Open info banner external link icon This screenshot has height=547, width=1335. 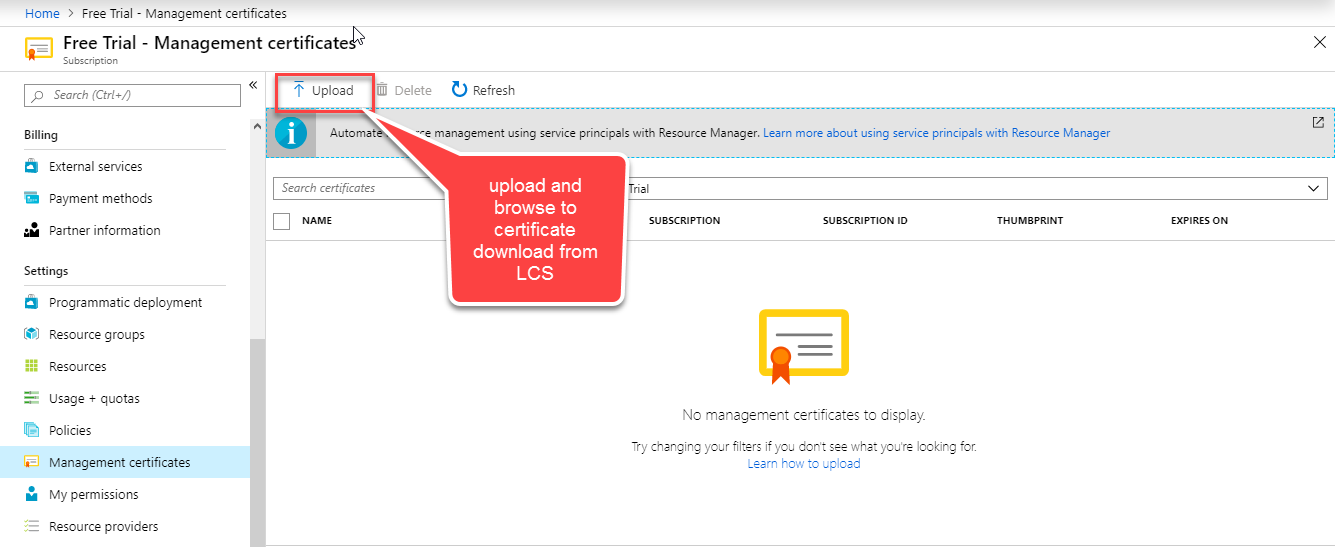pyautogui.click(x=1318, y=122)
